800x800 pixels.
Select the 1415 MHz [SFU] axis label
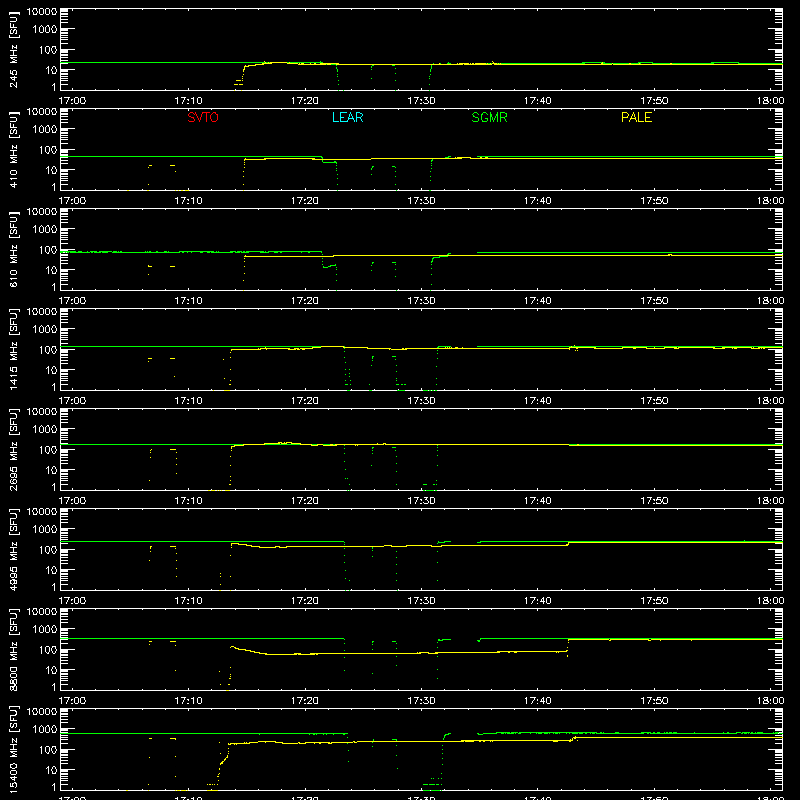pyautogui.click(x=14, y=349)
